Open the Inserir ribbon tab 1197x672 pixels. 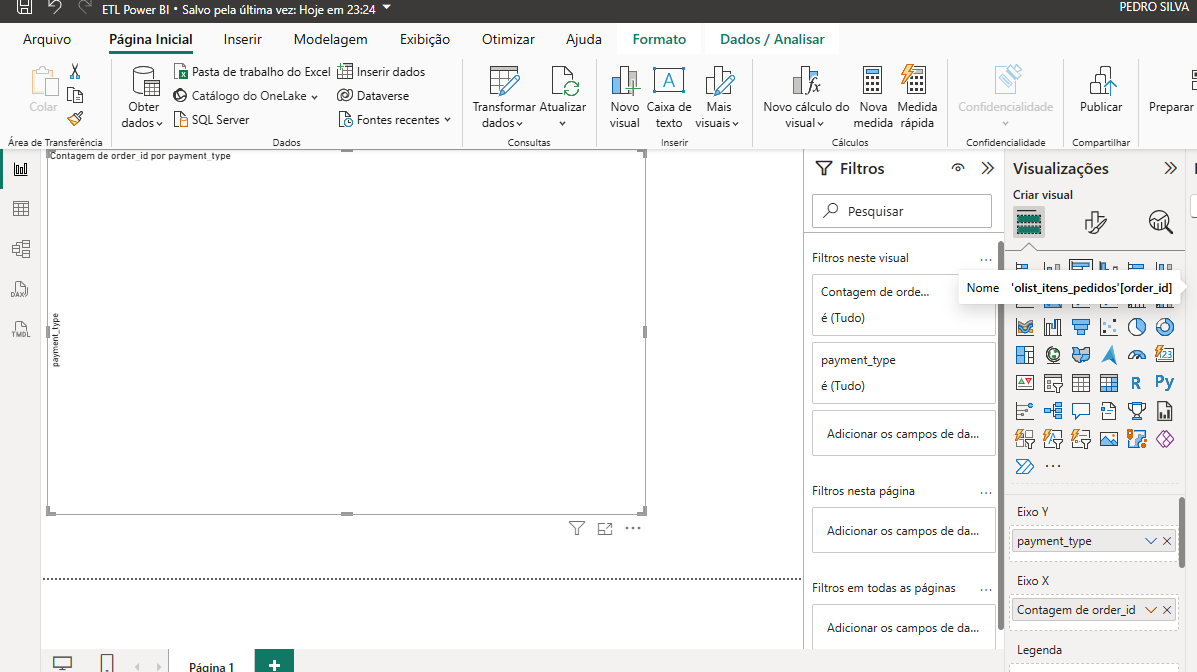coord(243,39)
